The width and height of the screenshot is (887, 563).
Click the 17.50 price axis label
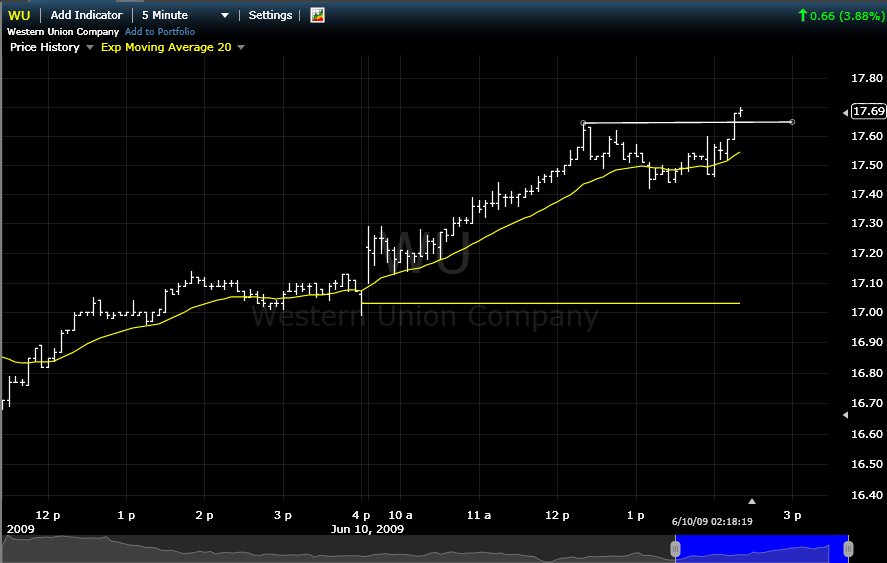click(867, 165)
